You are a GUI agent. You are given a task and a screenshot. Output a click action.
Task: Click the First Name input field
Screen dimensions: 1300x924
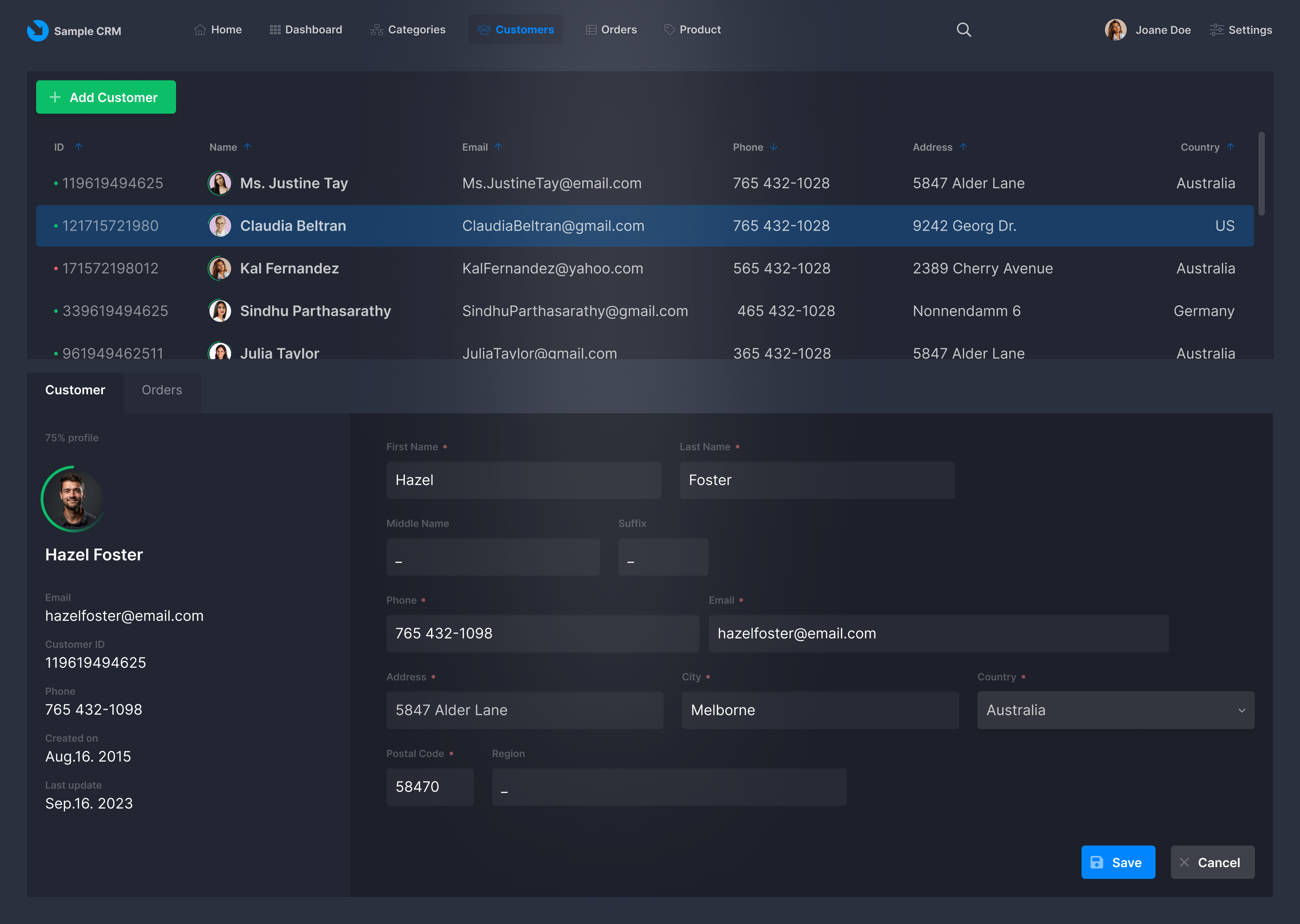523,480
